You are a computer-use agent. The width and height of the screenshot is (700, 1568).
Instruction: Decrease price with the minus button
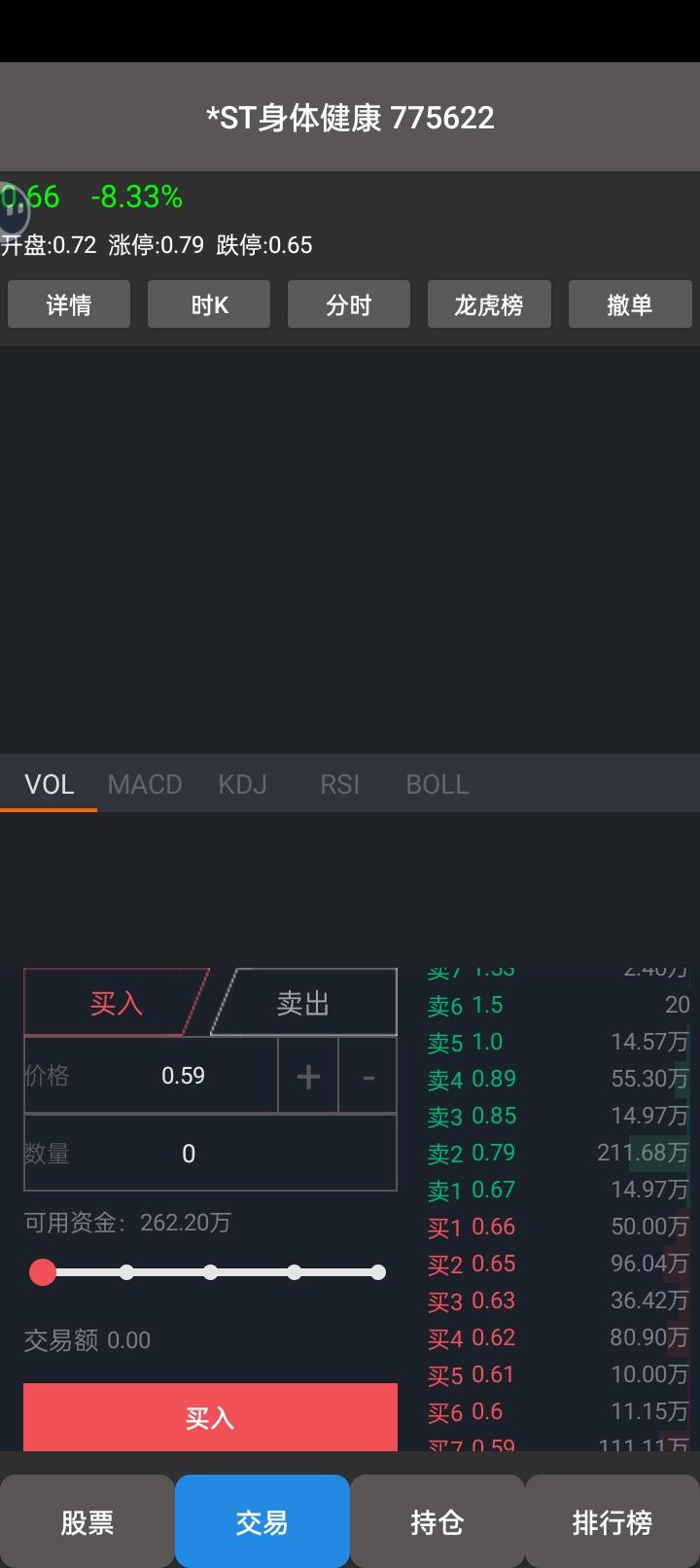[368, 1076]
